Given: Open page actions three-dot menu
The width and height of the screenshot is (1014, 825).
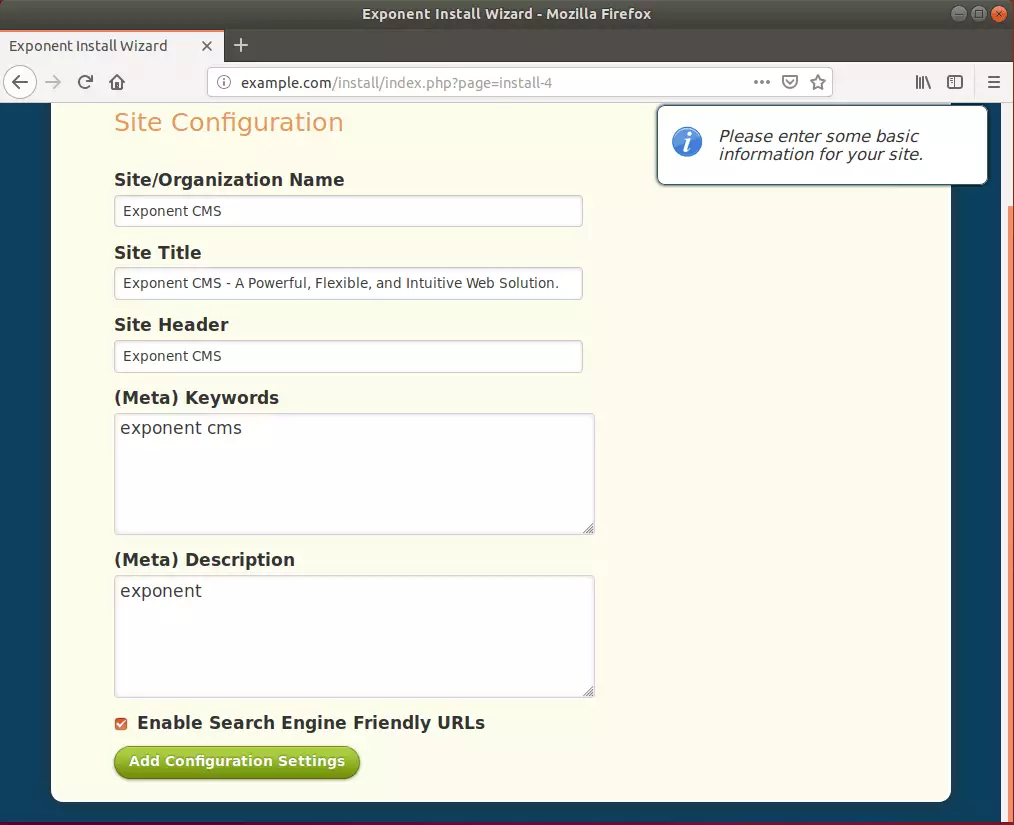Looking at the screenshot, I should [x=762, y=82].
